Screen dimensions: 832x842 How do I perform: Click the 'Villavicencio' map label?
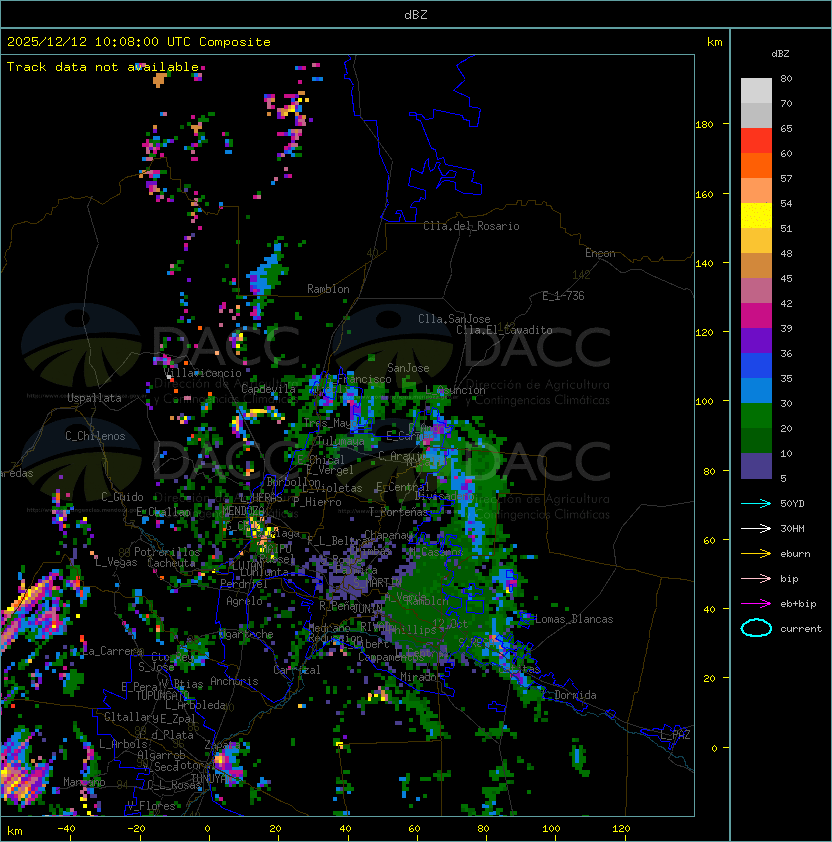click(x=202, y=373)
